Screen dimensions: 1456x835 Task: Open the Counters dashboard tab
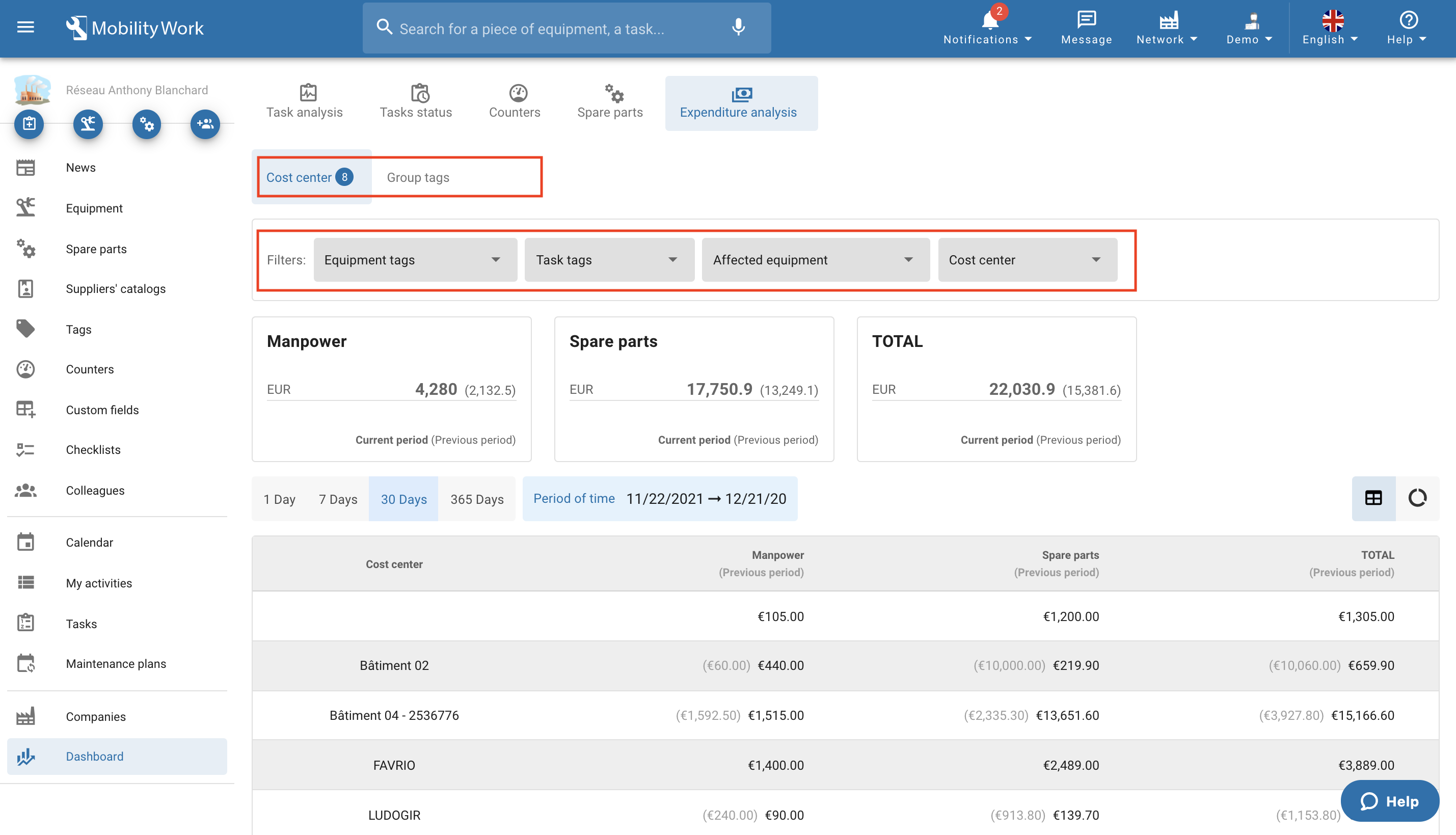pos(515,102)
